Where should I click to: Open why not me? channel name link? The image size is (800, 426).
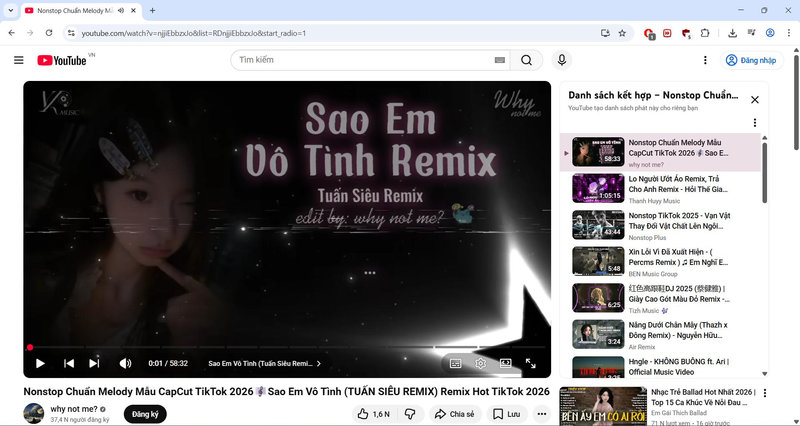pyautogui.click(x=73, y=409)
